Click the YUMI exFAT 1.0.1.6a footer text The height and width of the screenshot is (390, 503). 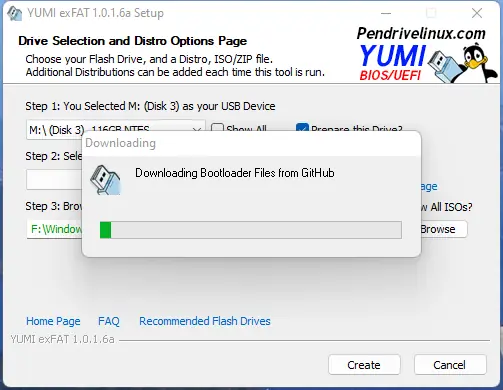62,339
